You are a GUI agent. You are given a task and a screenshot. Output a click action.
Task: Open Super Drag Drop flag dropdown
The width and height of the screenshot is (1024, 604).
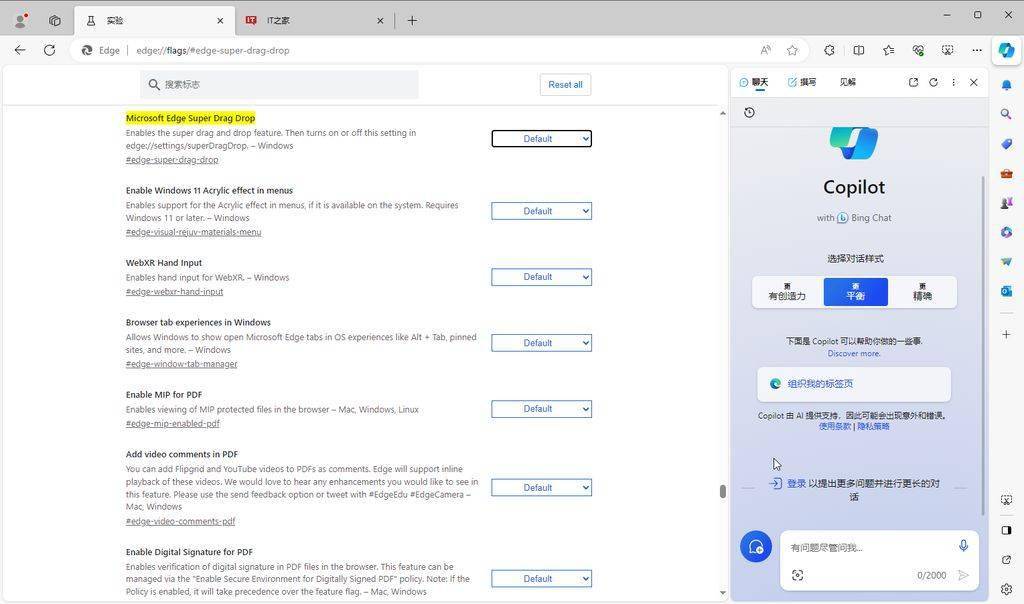click(x=541, y=139)
